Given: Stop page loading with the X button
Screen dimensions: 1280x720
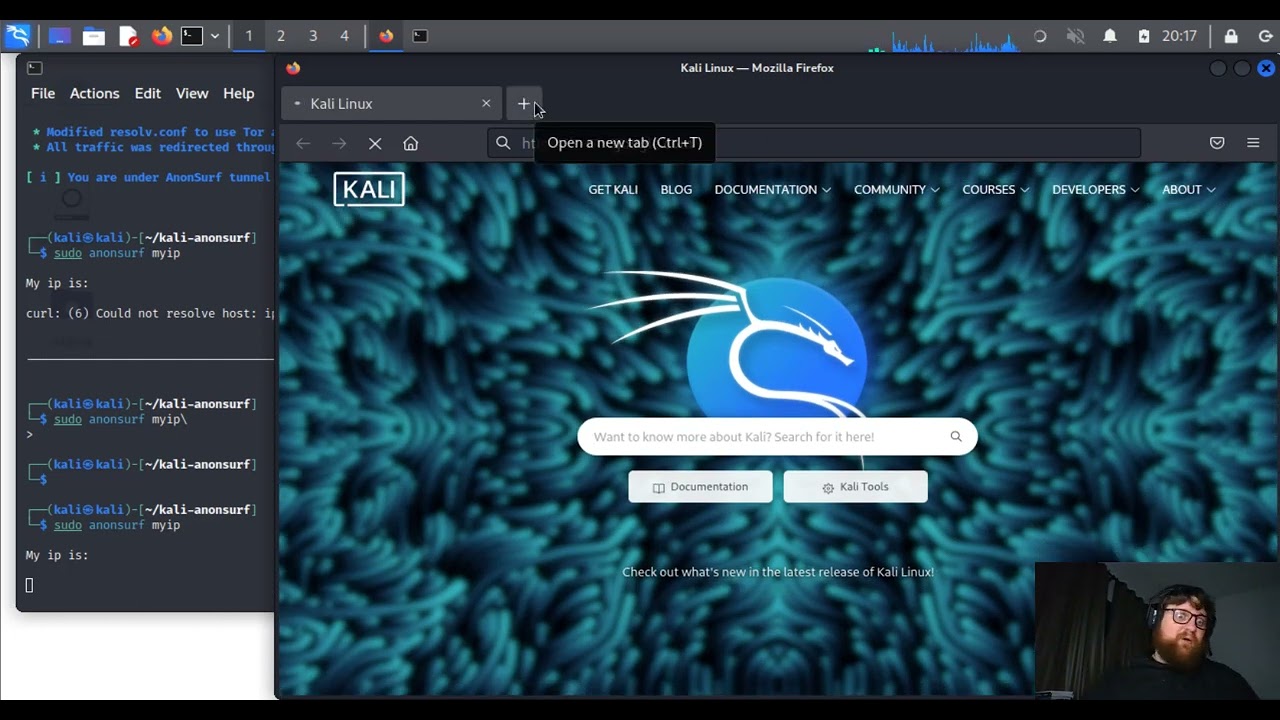Looking at the screenshot, I should click(x=375, y=143).
